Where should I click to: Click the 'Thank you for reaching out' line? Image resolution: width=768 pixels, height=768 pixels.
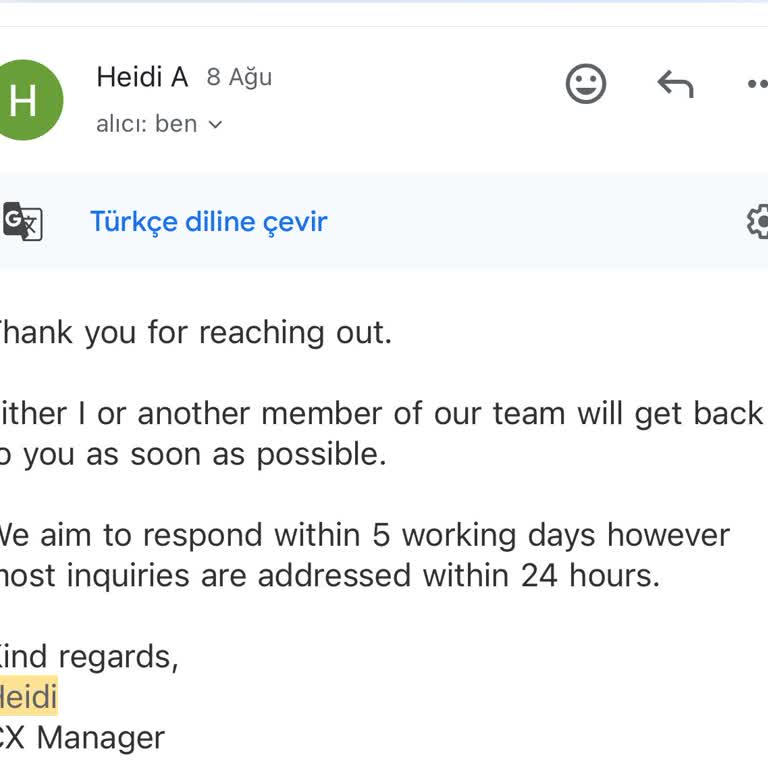coord(195,332)
